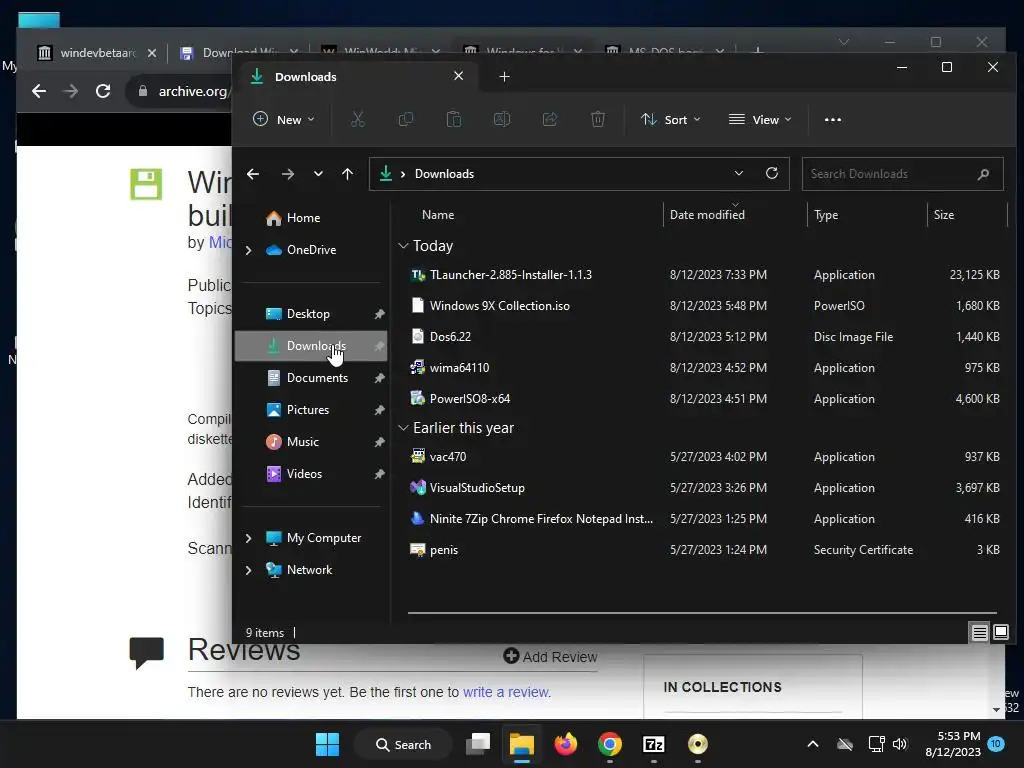Click the Paste clipboard icon
The image size is (1024, 768).
point(454,120)
